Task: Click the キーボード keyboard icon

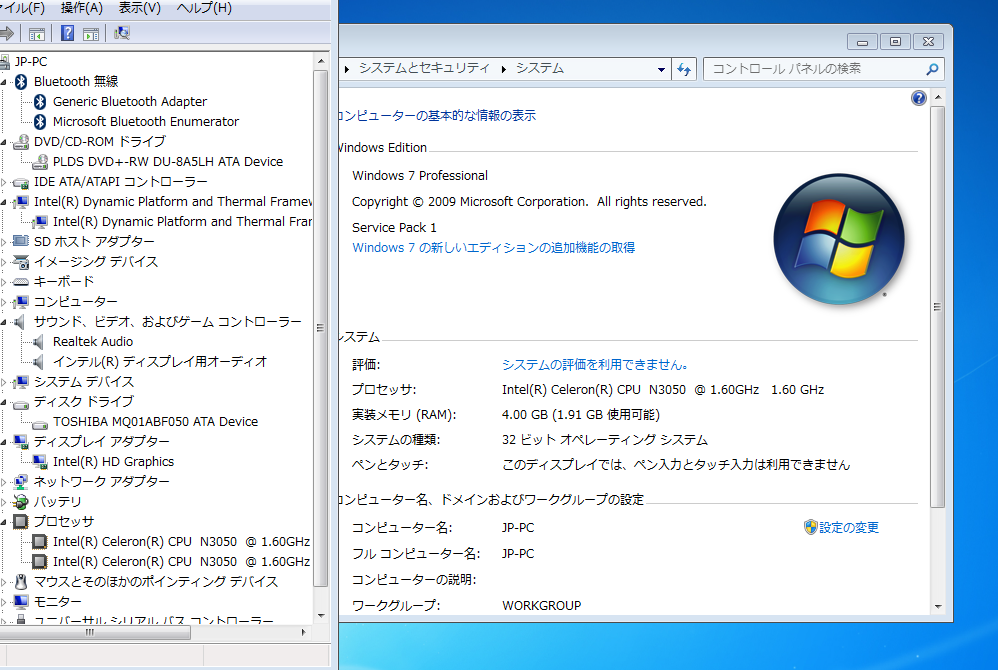Action: pos(21,281)
